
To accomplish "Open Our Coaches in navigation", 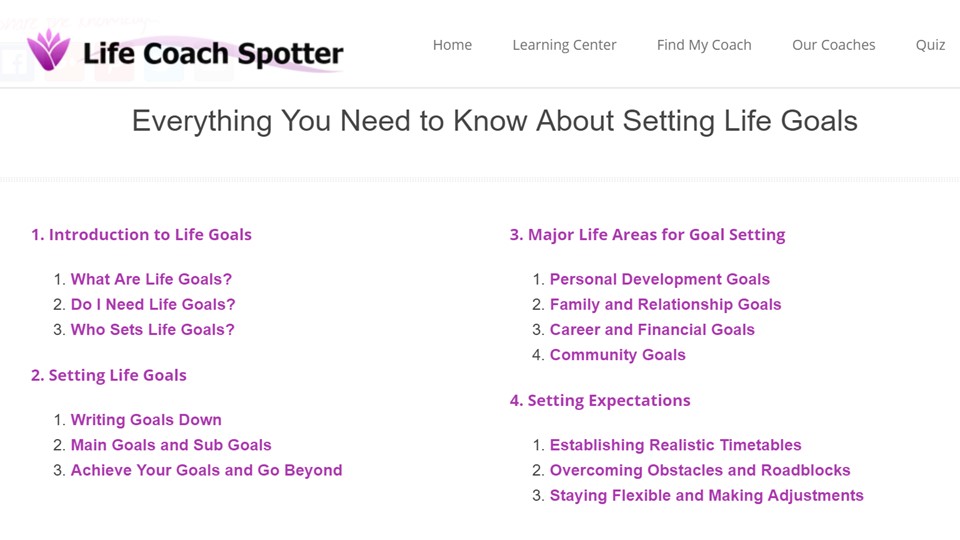I will click(x=833, y=45).
